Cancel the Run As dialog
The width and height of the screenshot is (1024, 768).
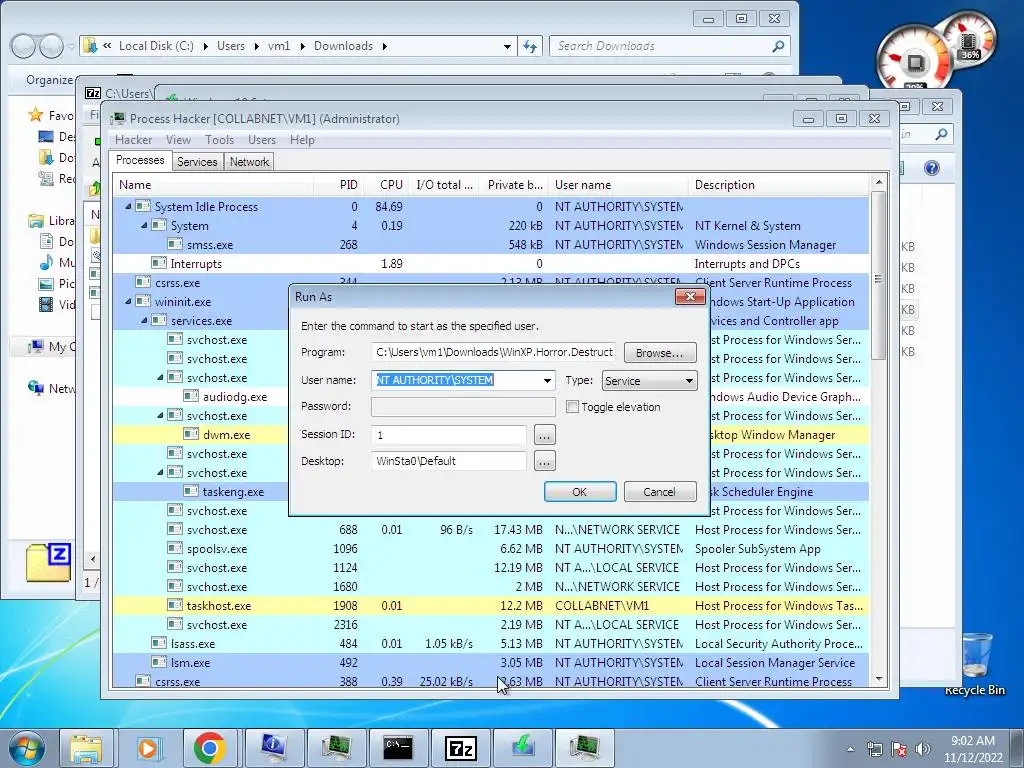[x=660, y=492]
